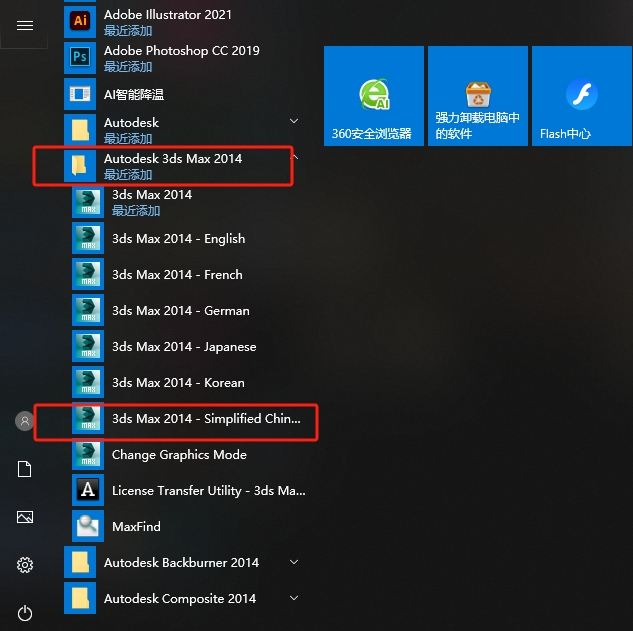Screen dimensions: 633x631
Task: Expand Autodesk Backburner 2014 folder
Action: pyautogui.click(x=294, y=563)
